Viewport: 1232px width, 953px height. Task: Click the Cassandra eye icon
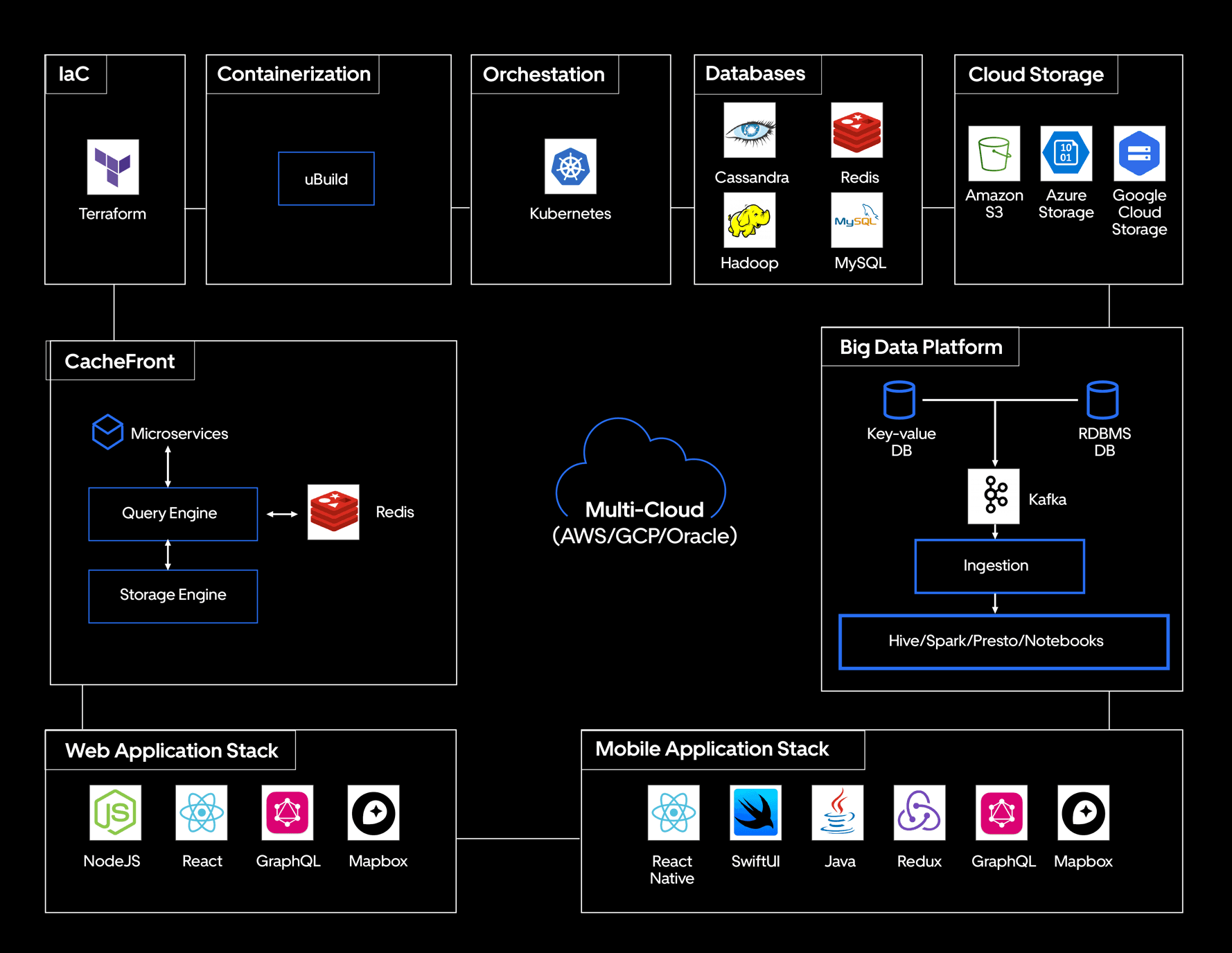pos(750,130)
